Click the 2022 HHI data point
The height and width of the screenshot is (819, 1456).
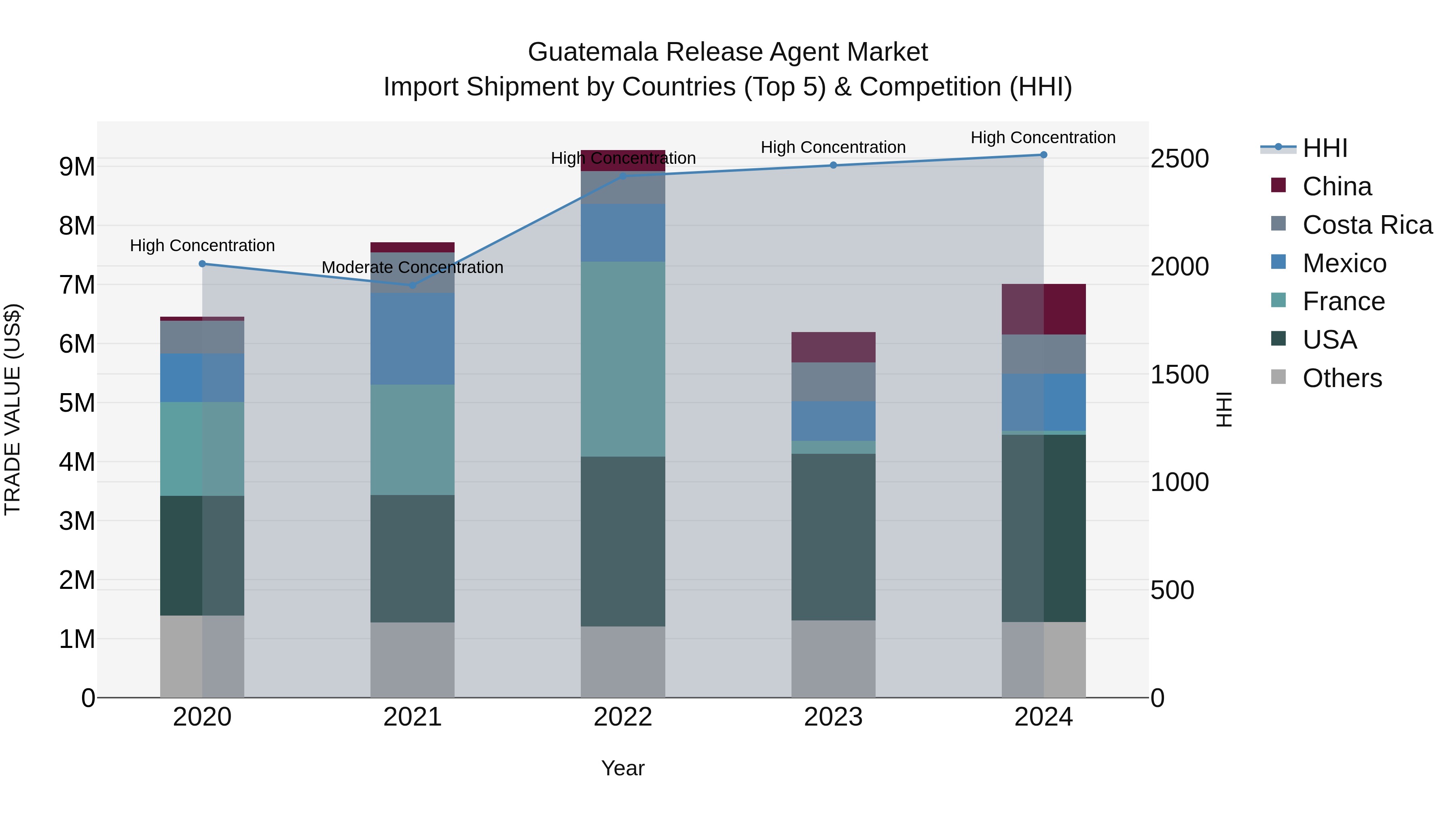pyautogui.click(x=623, y=176)
